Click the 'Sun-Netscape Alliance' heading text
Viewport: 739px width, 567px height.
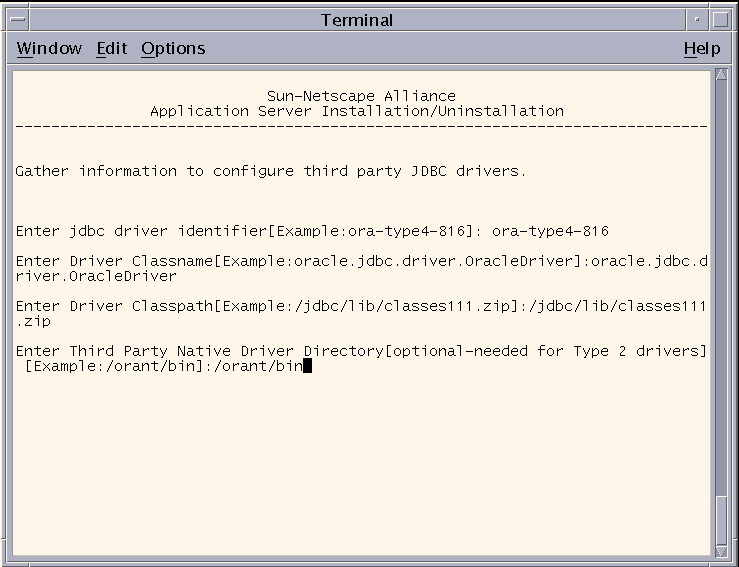point(361,96)
